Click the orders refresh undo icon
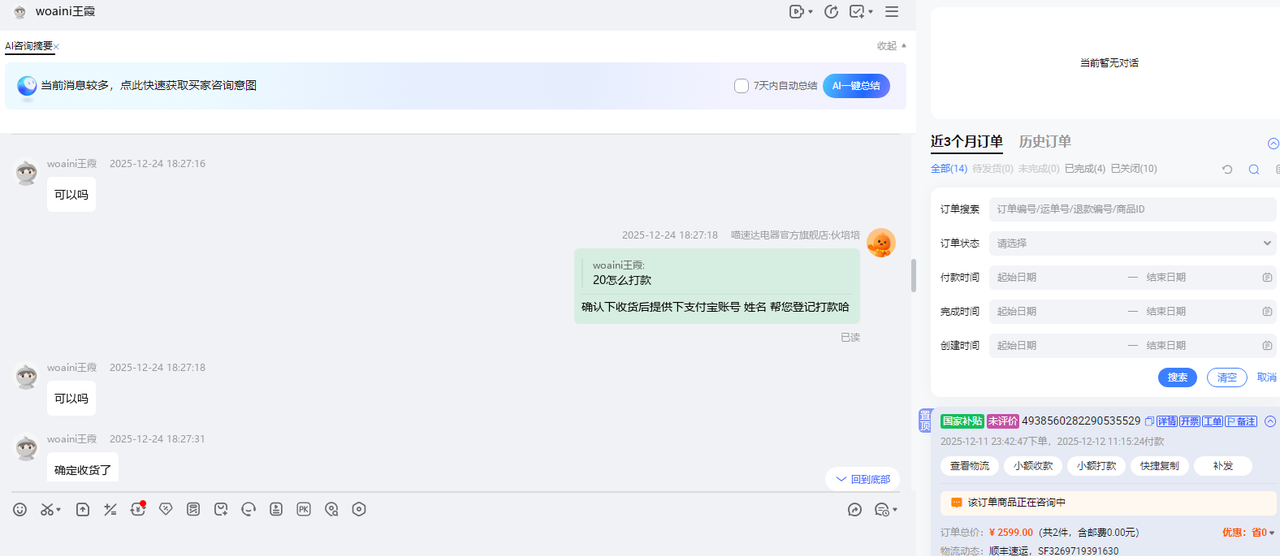Image resolution: width=1280 pixels, height=556 pixels. (1227, 170)
